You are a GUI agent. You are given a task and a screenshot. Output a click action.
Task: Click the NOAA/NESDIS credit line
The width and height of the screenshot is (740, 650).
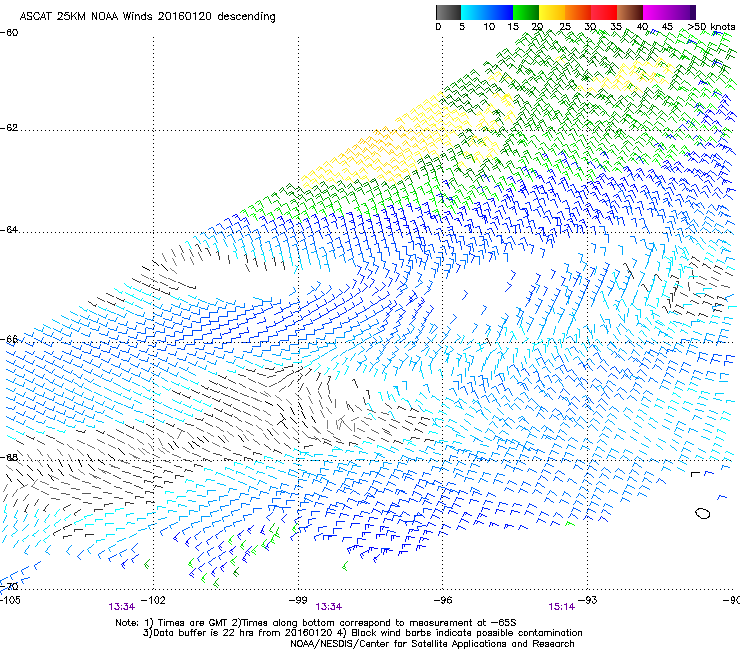(432, 644)
